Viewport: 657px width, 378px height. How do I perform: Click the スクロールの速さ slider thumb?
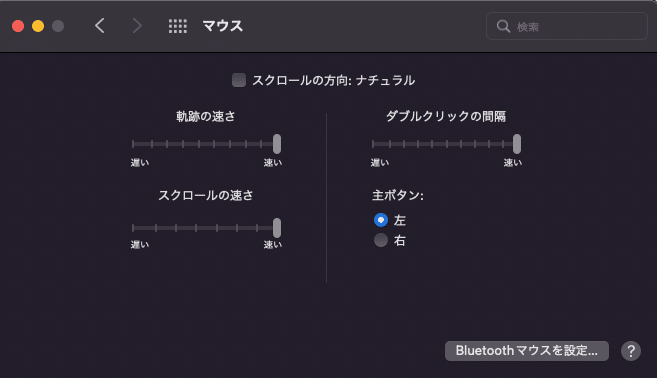pyautogui.click(x=277, y=228)
